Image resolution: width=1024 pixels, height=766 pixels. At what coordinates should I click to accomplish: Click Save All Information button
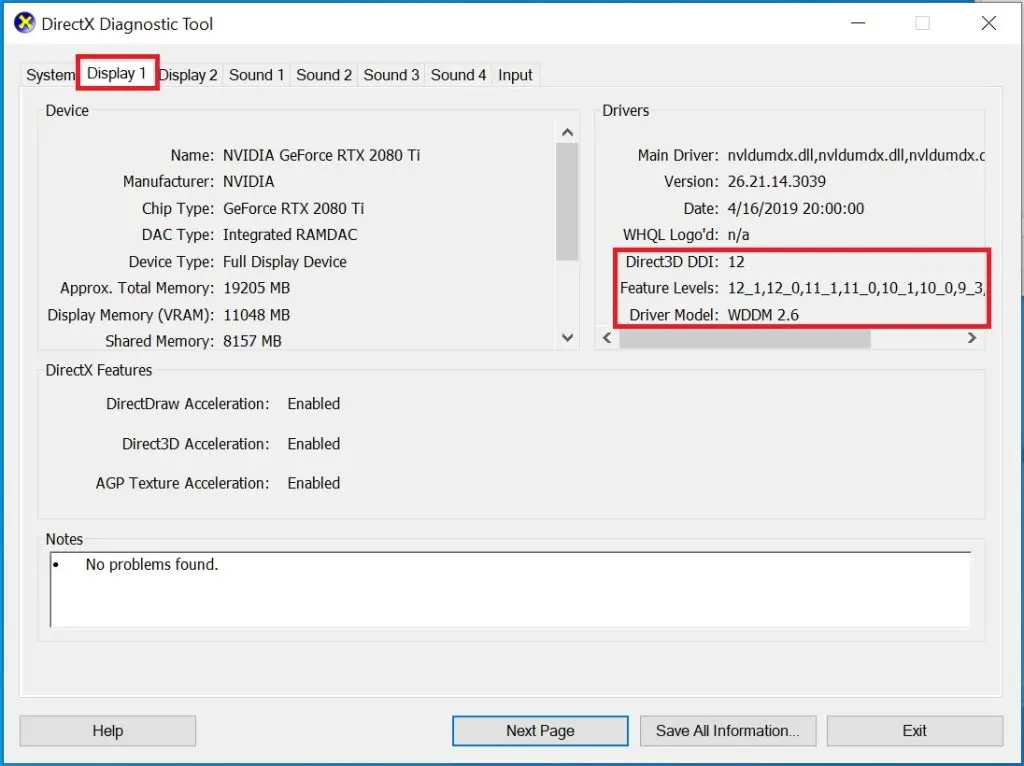click(x=728, y=731)
